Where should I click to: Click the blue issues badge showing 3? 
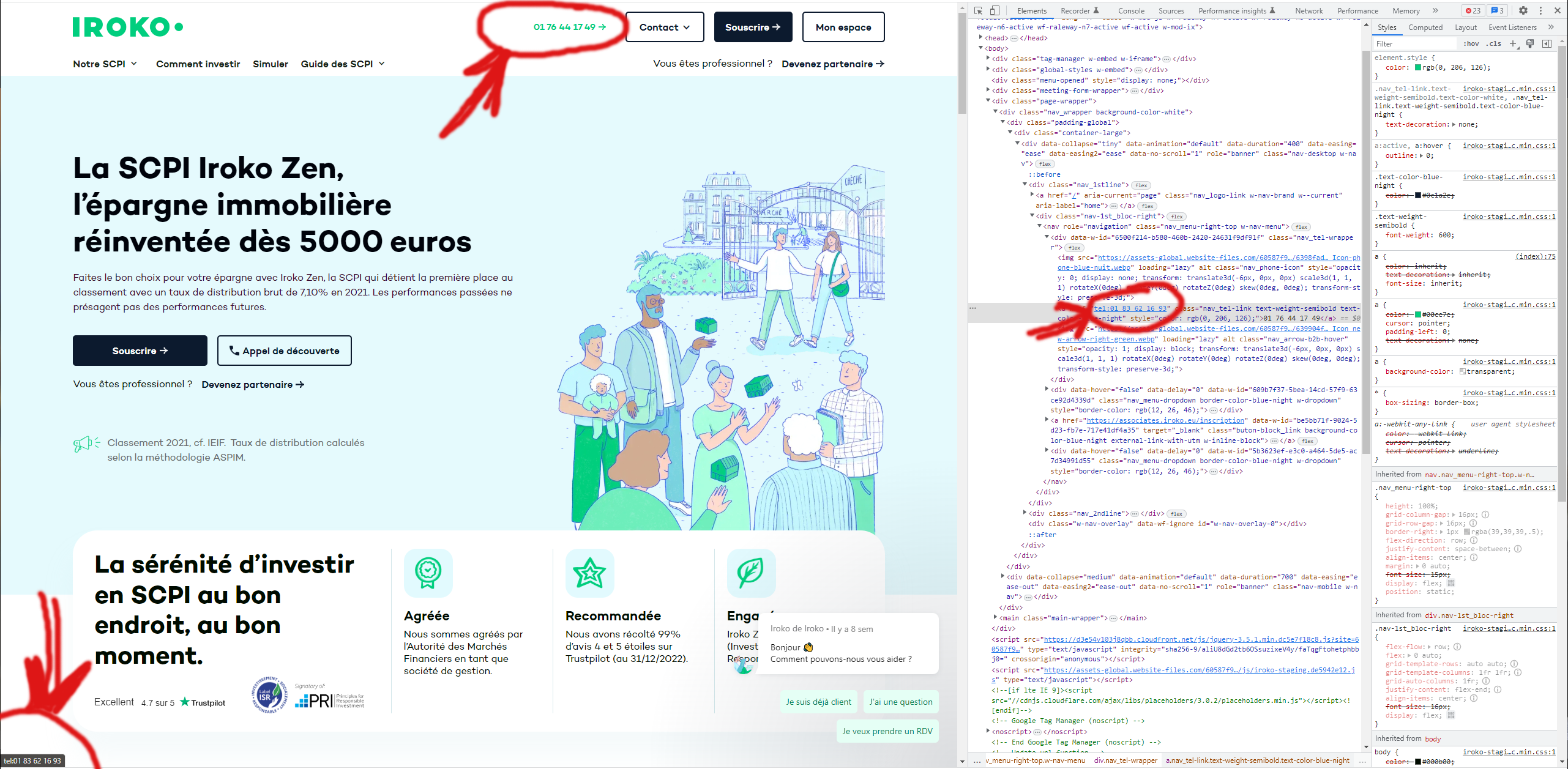point(1496,10)
